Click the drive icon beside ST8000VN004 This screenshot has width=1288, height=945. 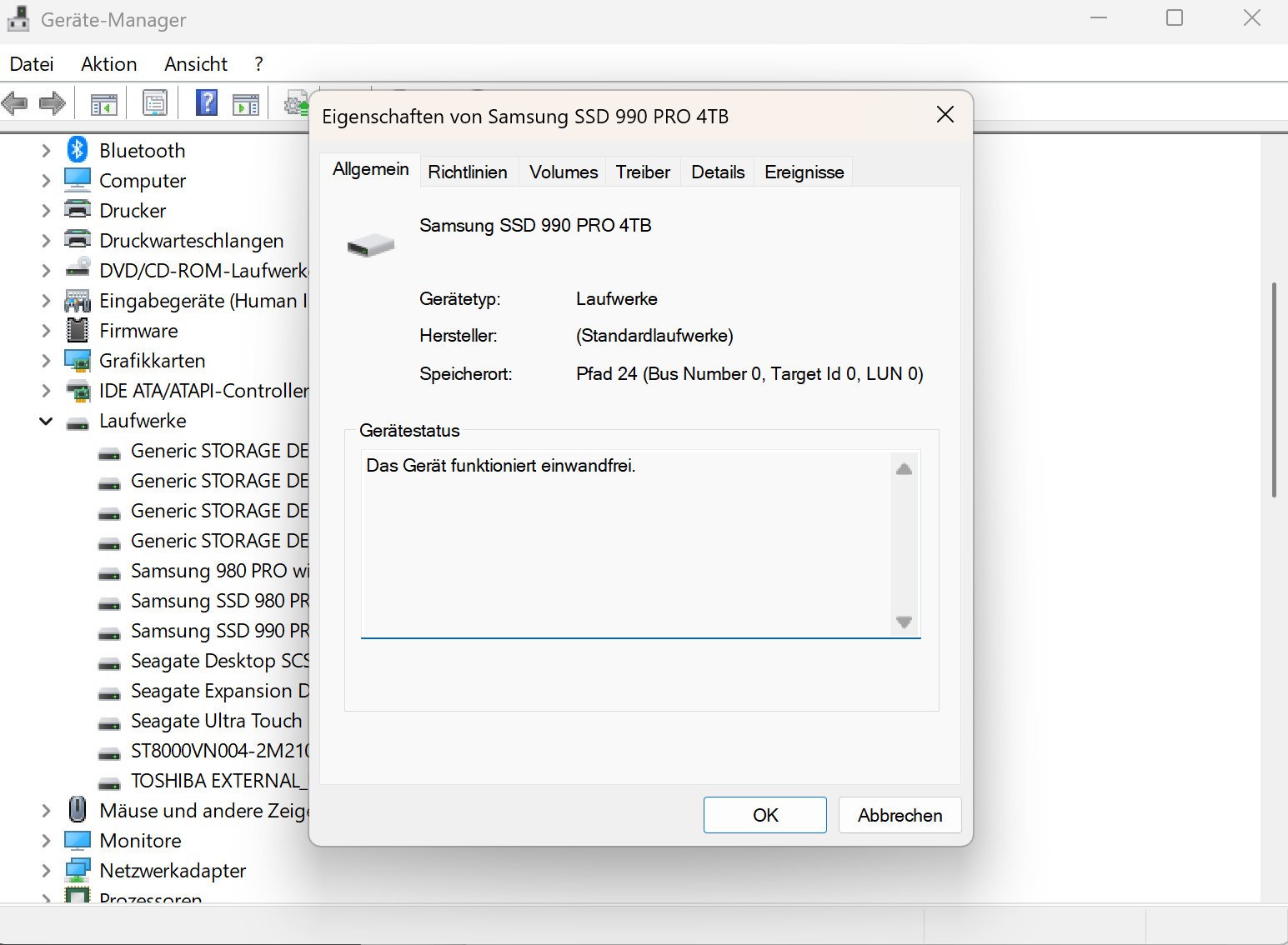pos(109,753)
